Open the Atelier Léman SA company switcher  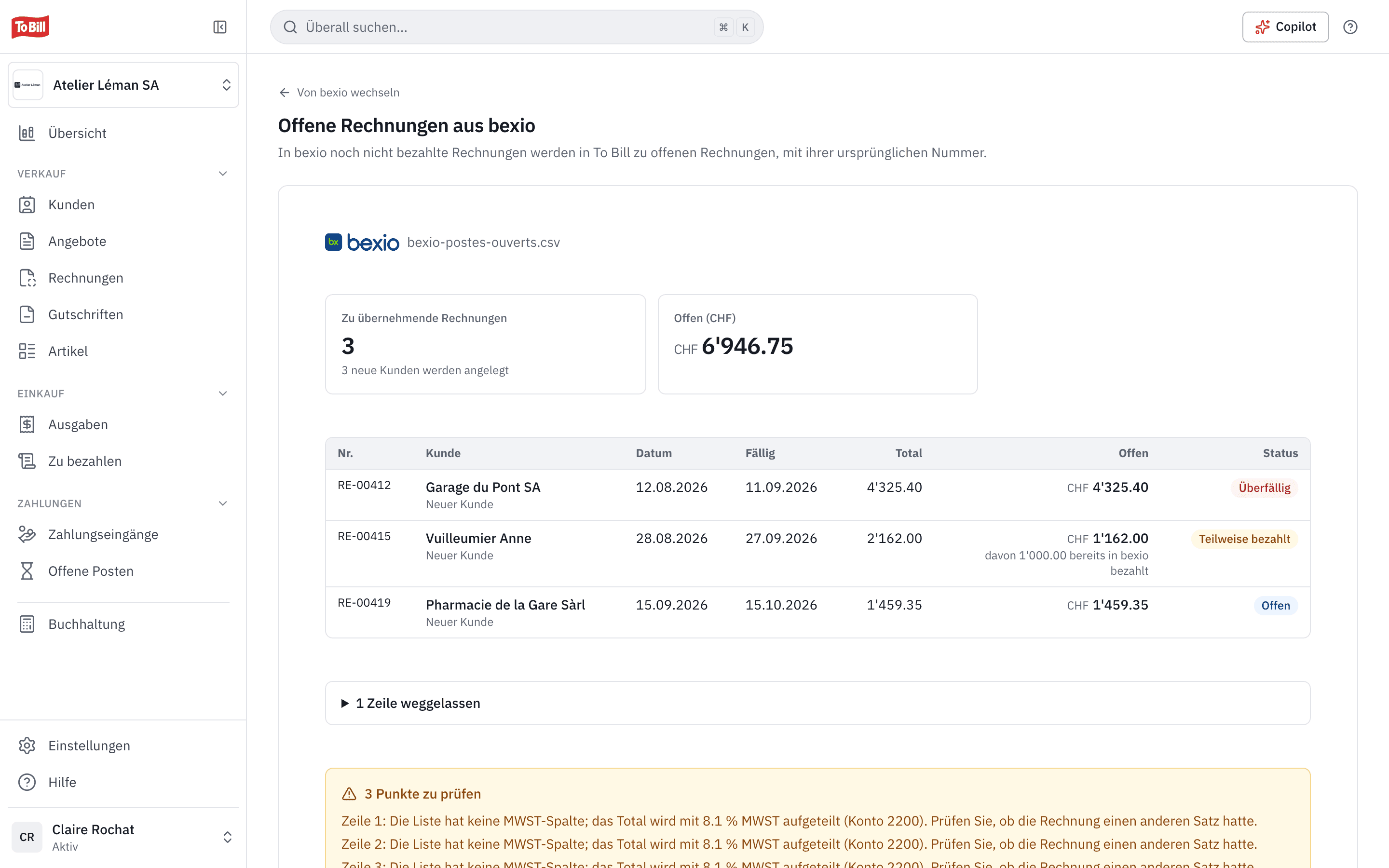pyautogui.click(x=123, y=85)
